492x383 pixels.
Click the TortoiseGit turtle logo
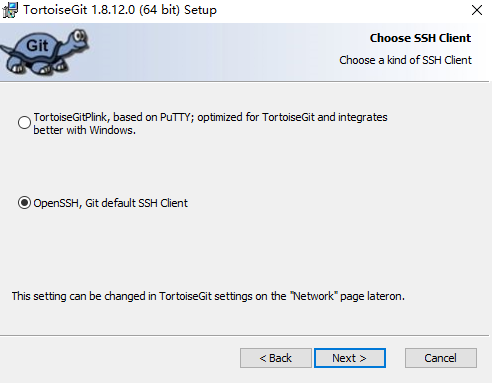pyautogui.click(x=44, y=51)
